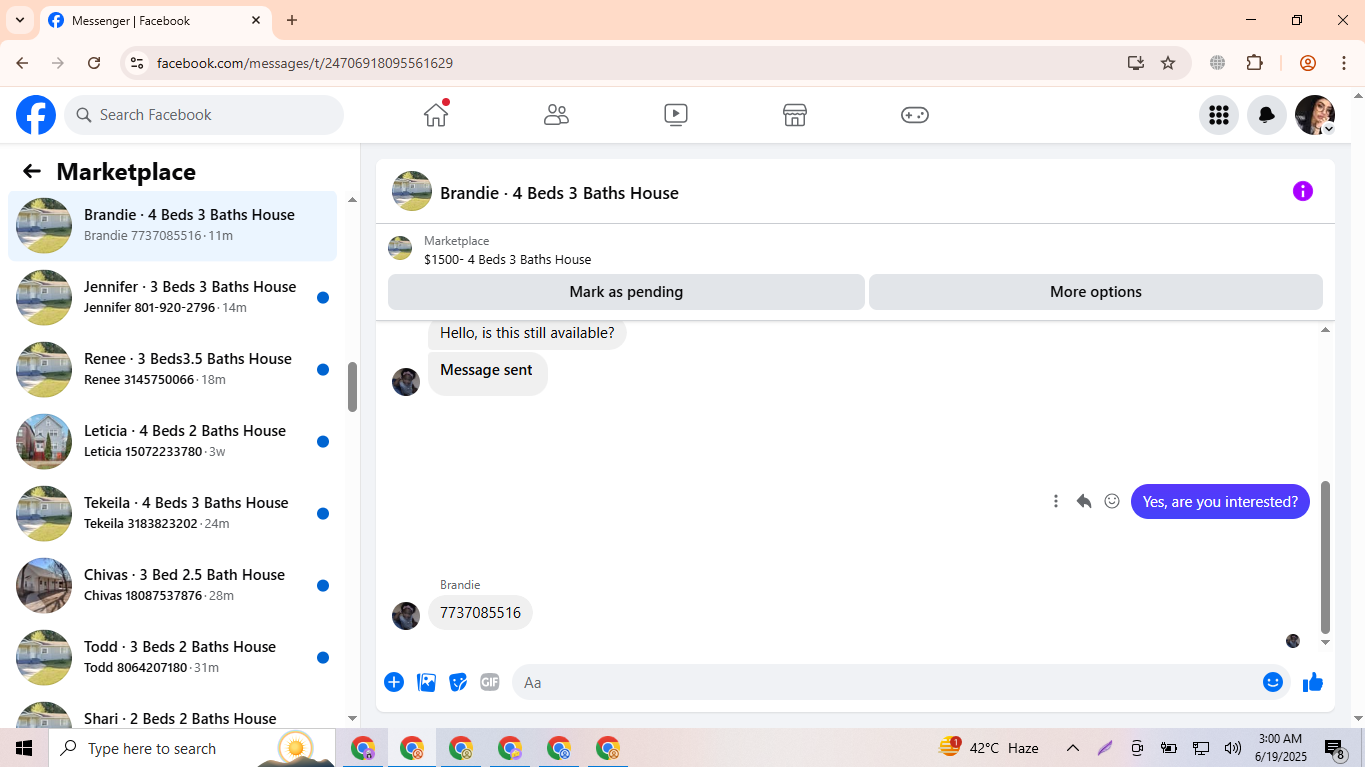Open the Marketplace storefront icon

click(795, 115)
